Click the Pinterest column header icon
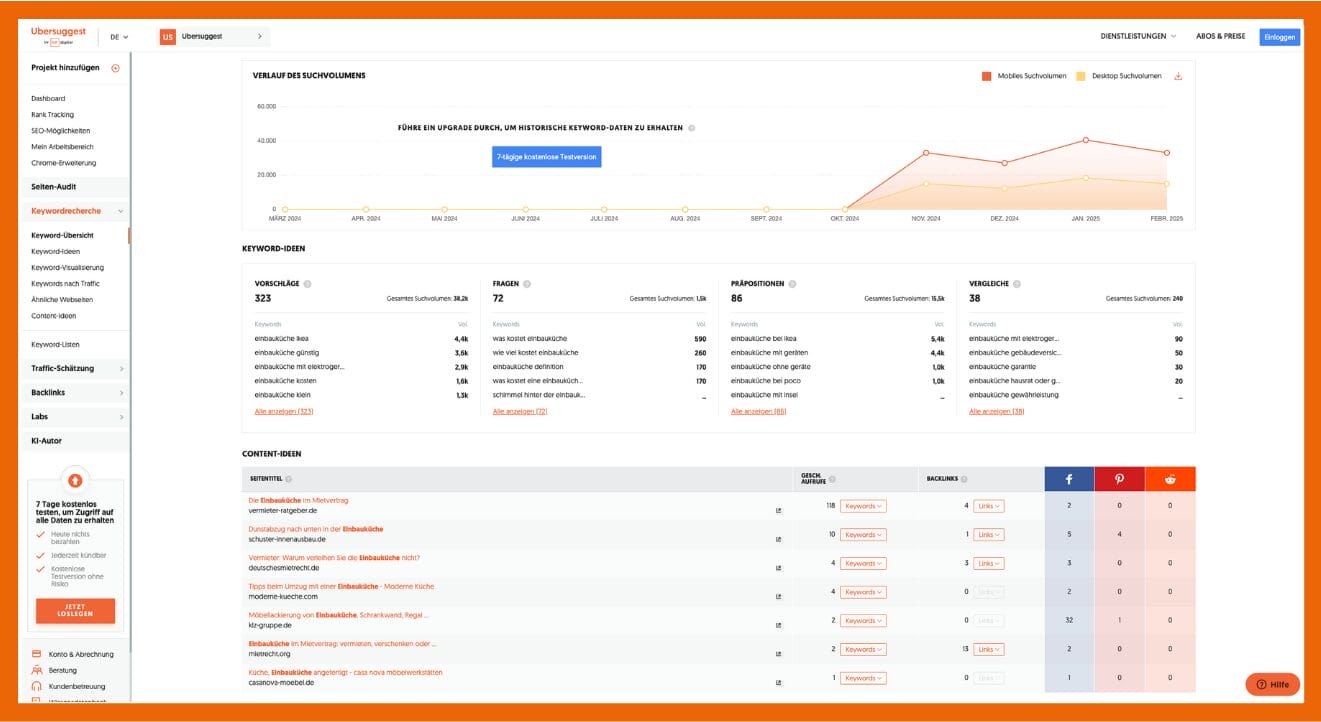This screenshot has height=722, width=1321. (1119, 479)
